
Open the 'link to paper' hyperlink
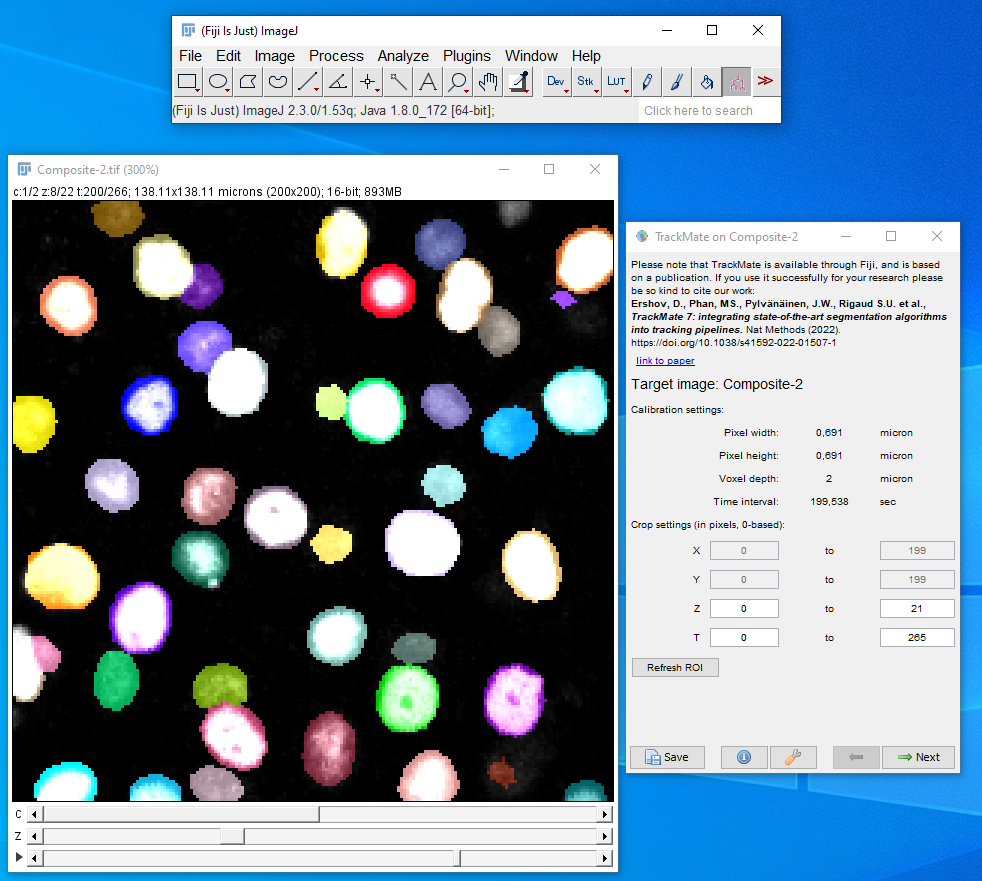(x=665, y=361)
